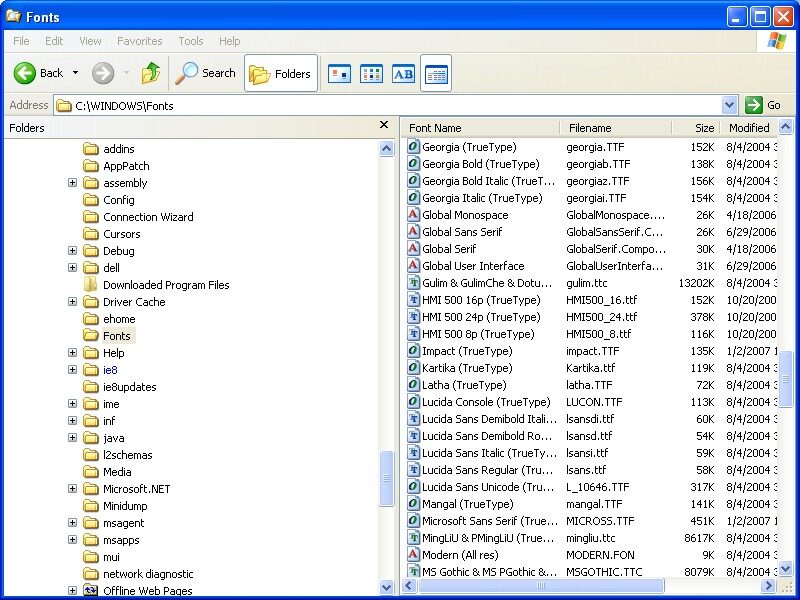
Task: Show fonts by Similarity view
Action: click(x=403, y=74)
